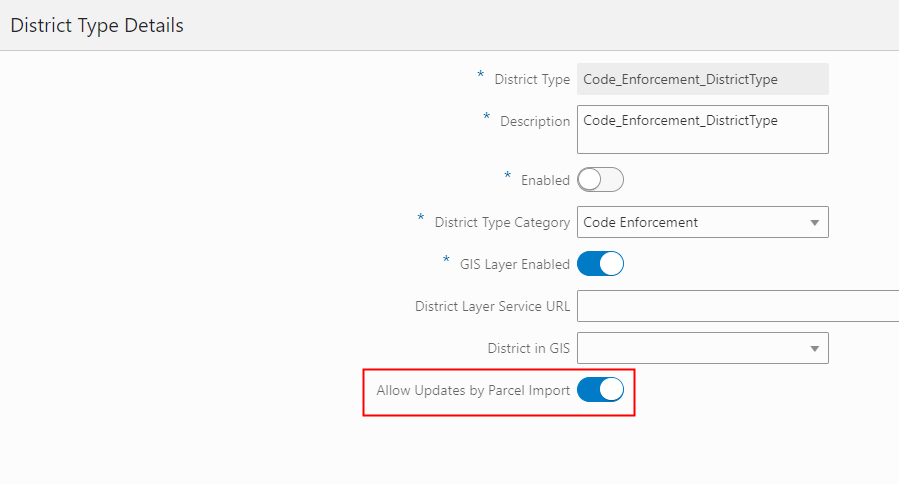Click the read-only District Type field
Viewport: 899px width, 484px height.
702,79
